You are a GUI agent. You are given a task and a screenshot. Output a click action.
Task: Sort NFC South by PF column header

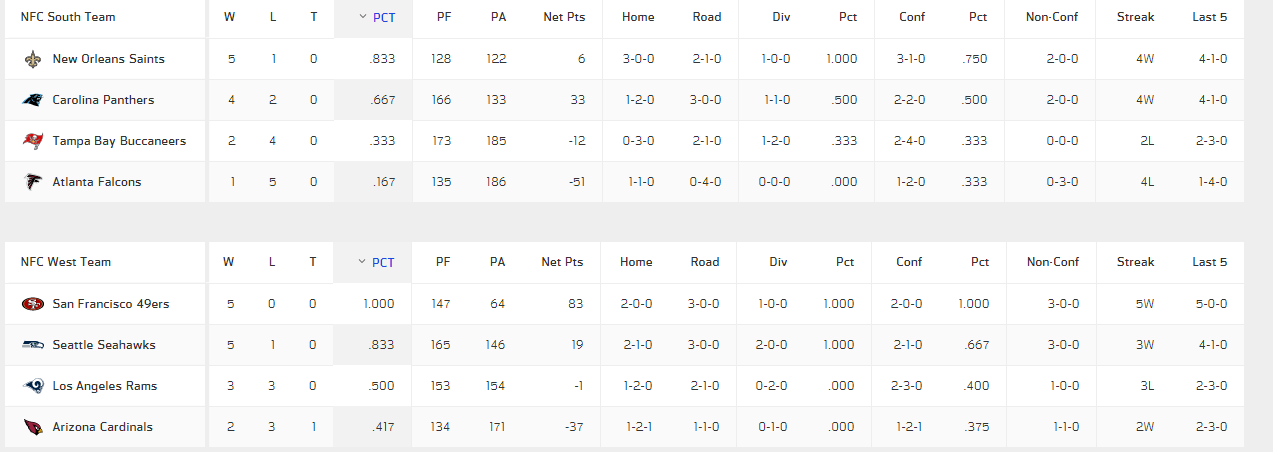pos(443,17)
